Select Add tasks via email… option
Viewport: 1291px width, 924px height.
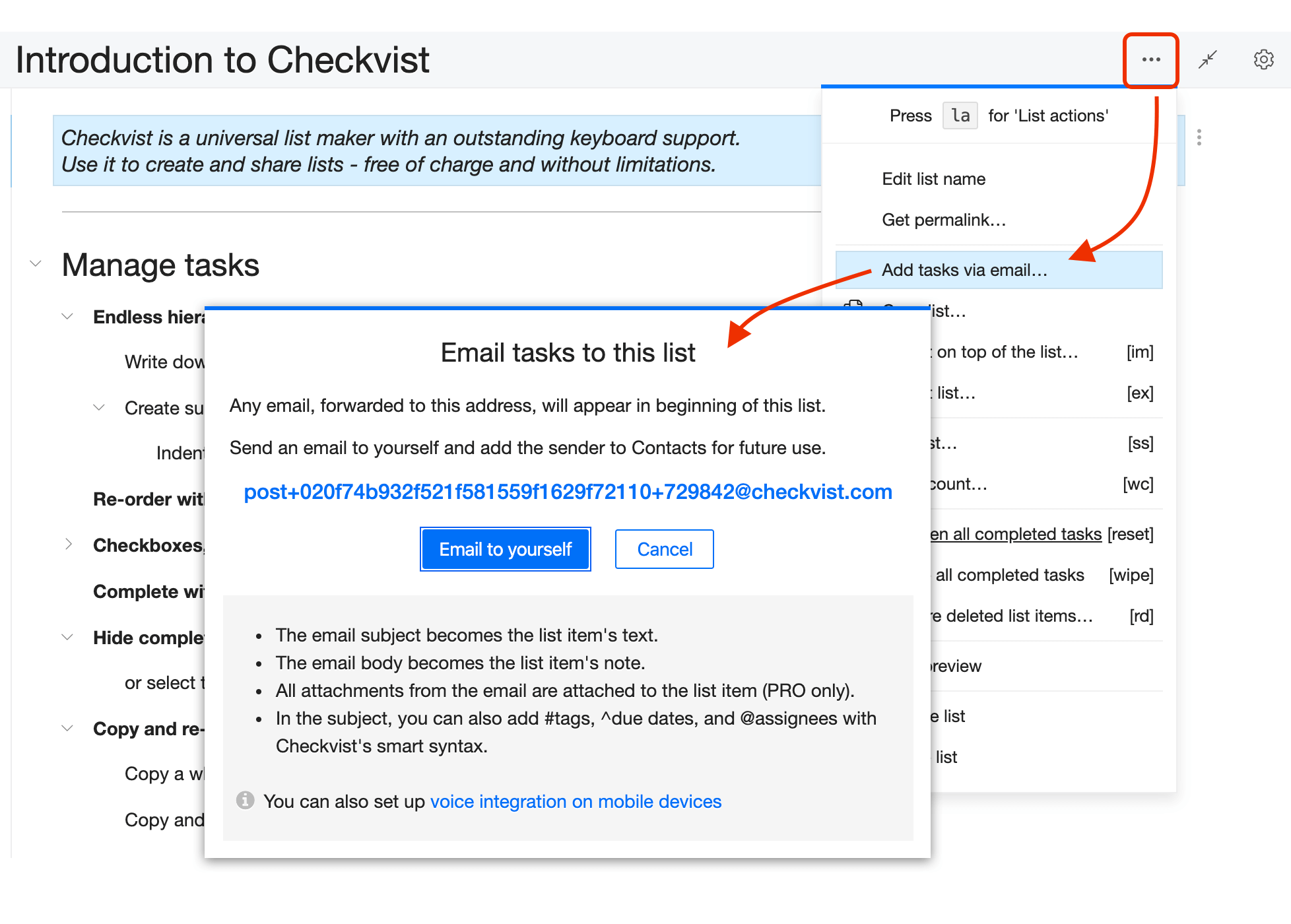999,270
